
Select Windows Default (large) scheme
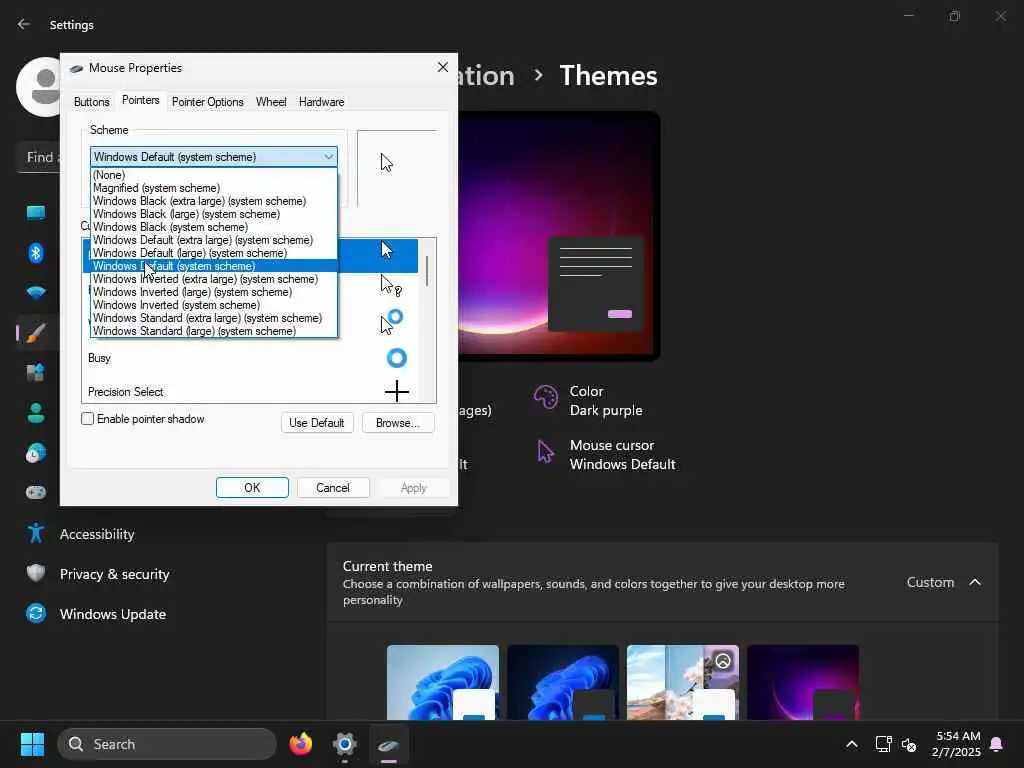(x=214, y=253)
